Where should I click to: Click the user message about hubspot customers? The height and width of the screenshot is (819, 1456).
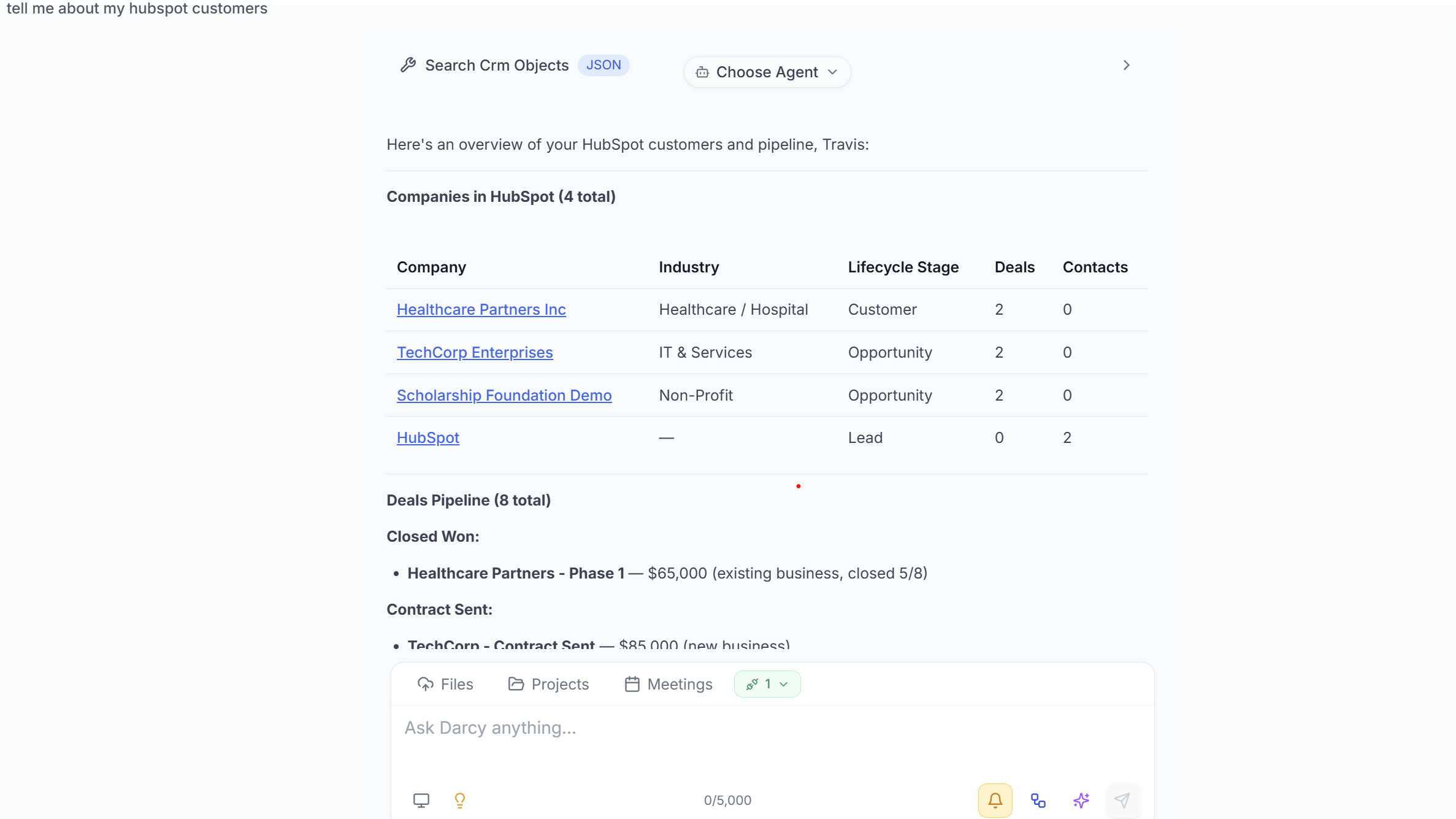[x=137, y=9]
